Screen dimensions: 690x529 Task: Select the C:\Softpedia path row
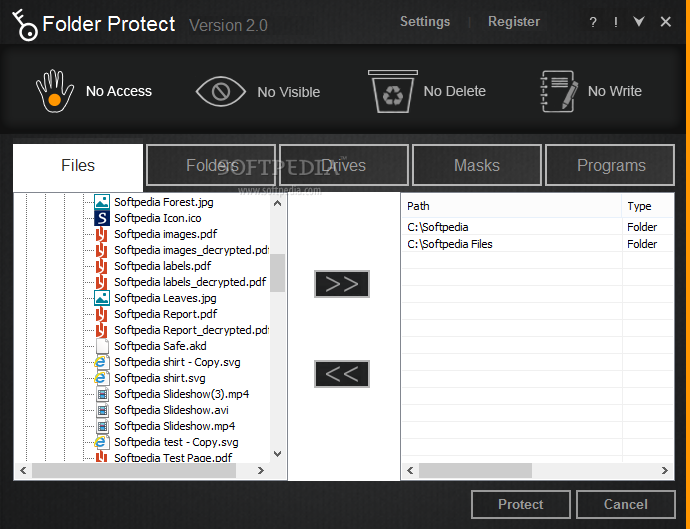point(538,227)
